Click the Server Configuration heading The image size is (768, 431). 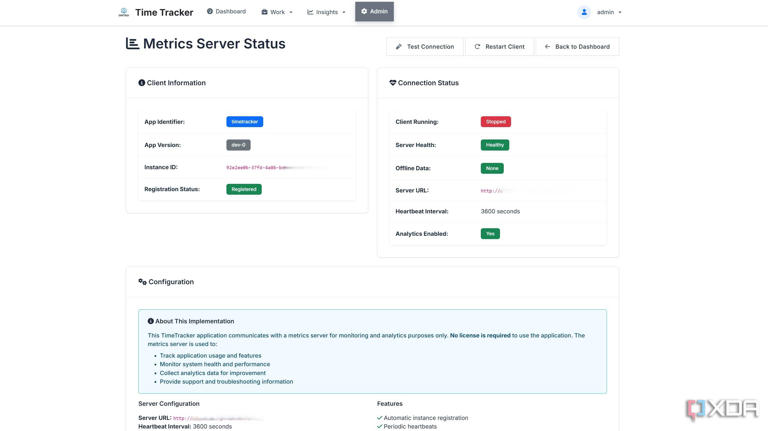point(169,404)
